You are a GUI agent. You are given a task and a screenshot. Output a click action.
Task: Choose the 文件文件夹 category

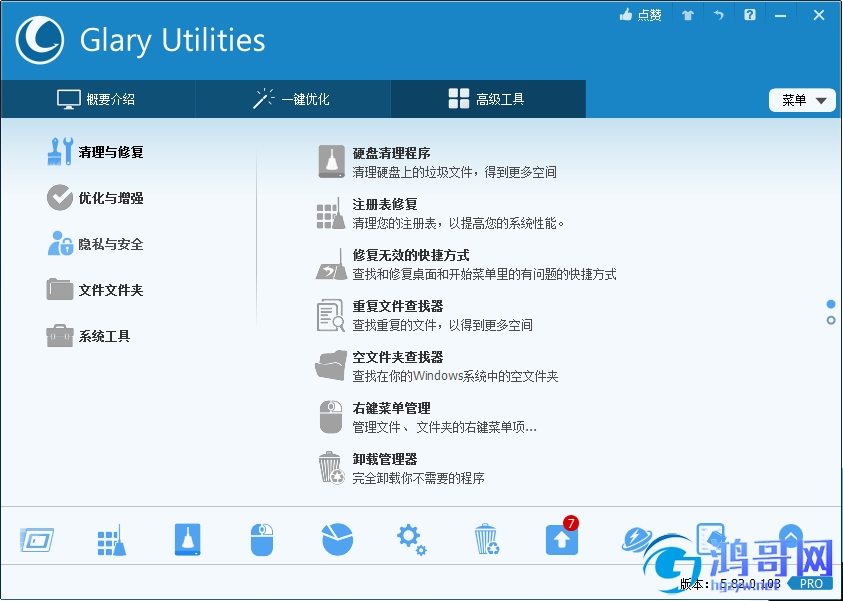coord(96,290)
